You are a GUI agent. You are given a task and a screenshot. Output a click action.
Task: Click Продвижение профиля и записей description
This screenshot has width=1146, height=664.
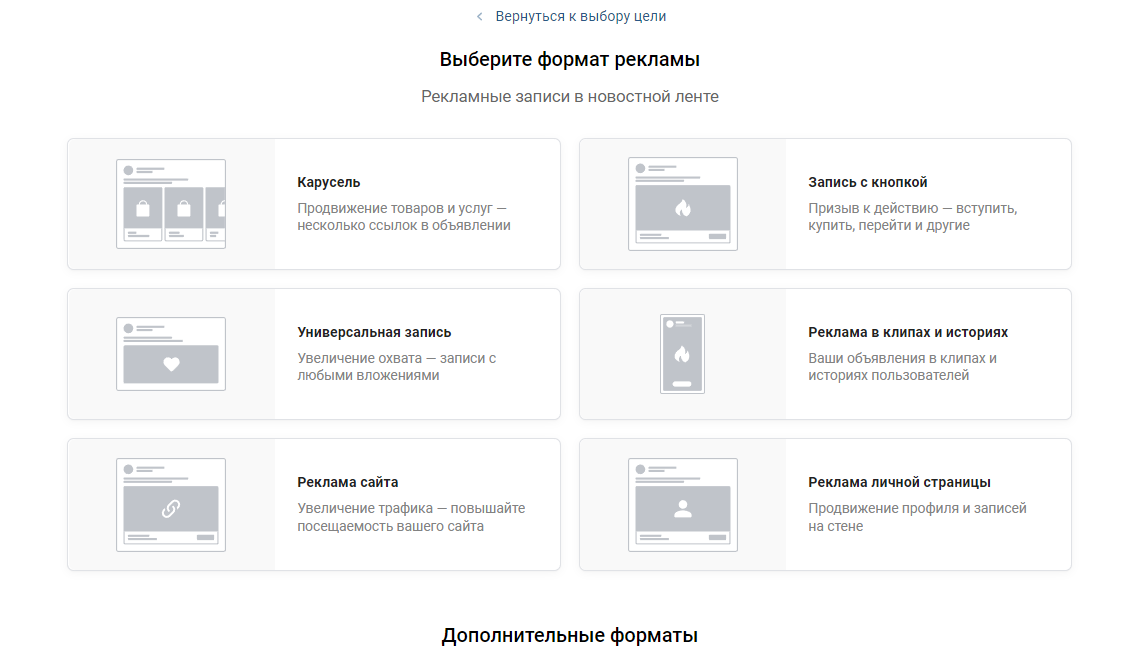pyautogui.click(x=917, y=517)
